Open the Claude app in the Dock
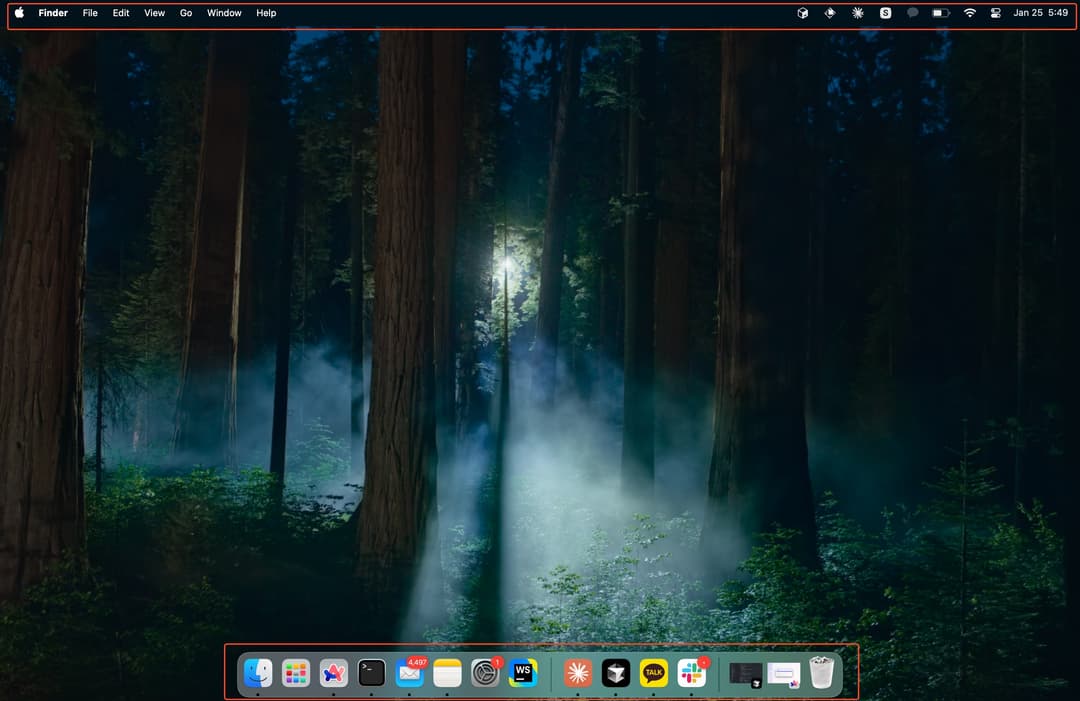 click(x=578, y=673)
